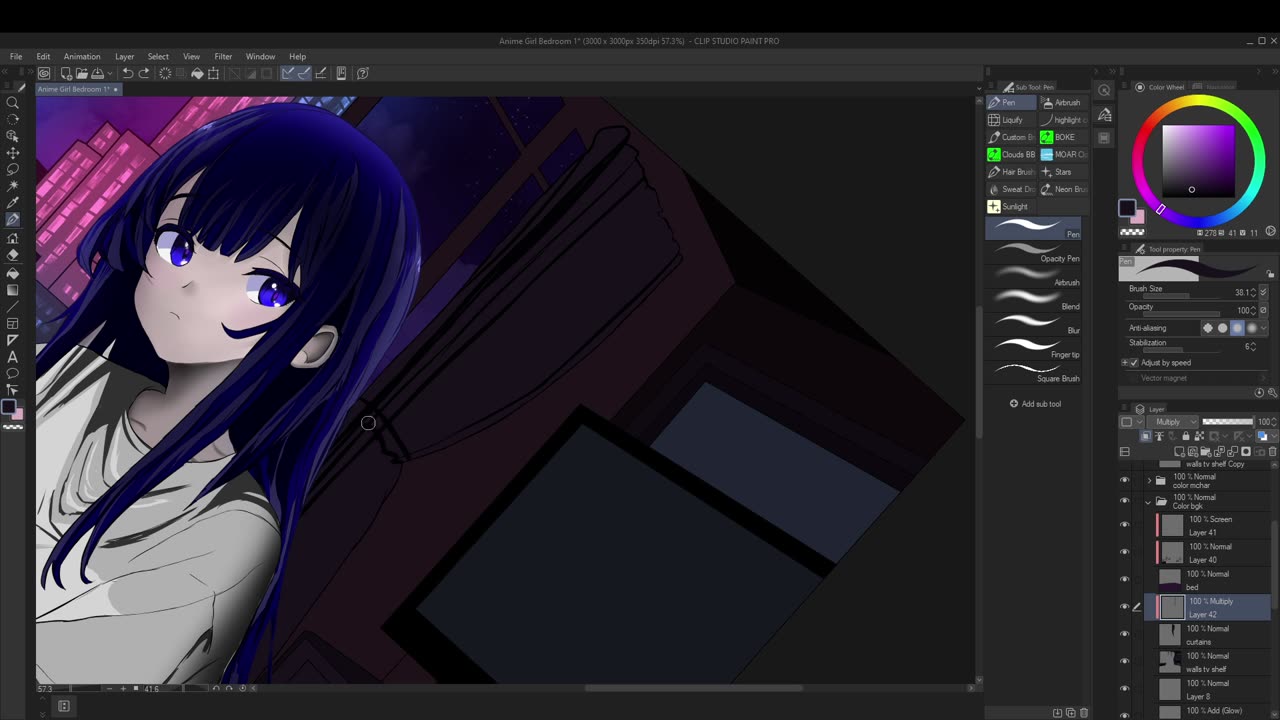This screenshot has height=720, width=1280.
Task: Collapse the Color bgk layer folder
Action: coord(1148,501)
